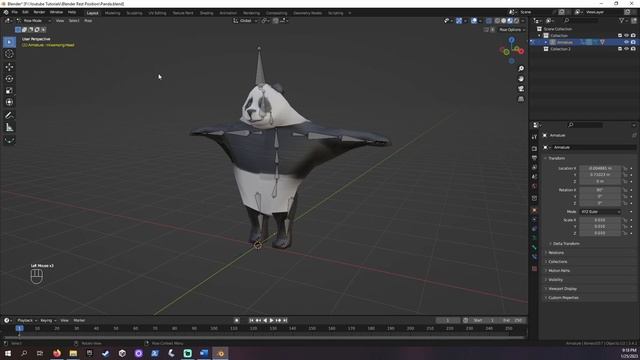The height and width of the screenshot is (360, 640).
Task: Toggle auto keying record button in timeline
Action: [x=236, y=320]
